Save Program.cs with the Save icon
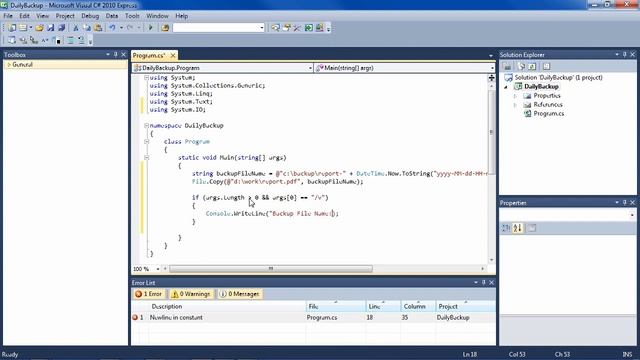The height and width of the screenshot is (360, 640). coord(51,28)
